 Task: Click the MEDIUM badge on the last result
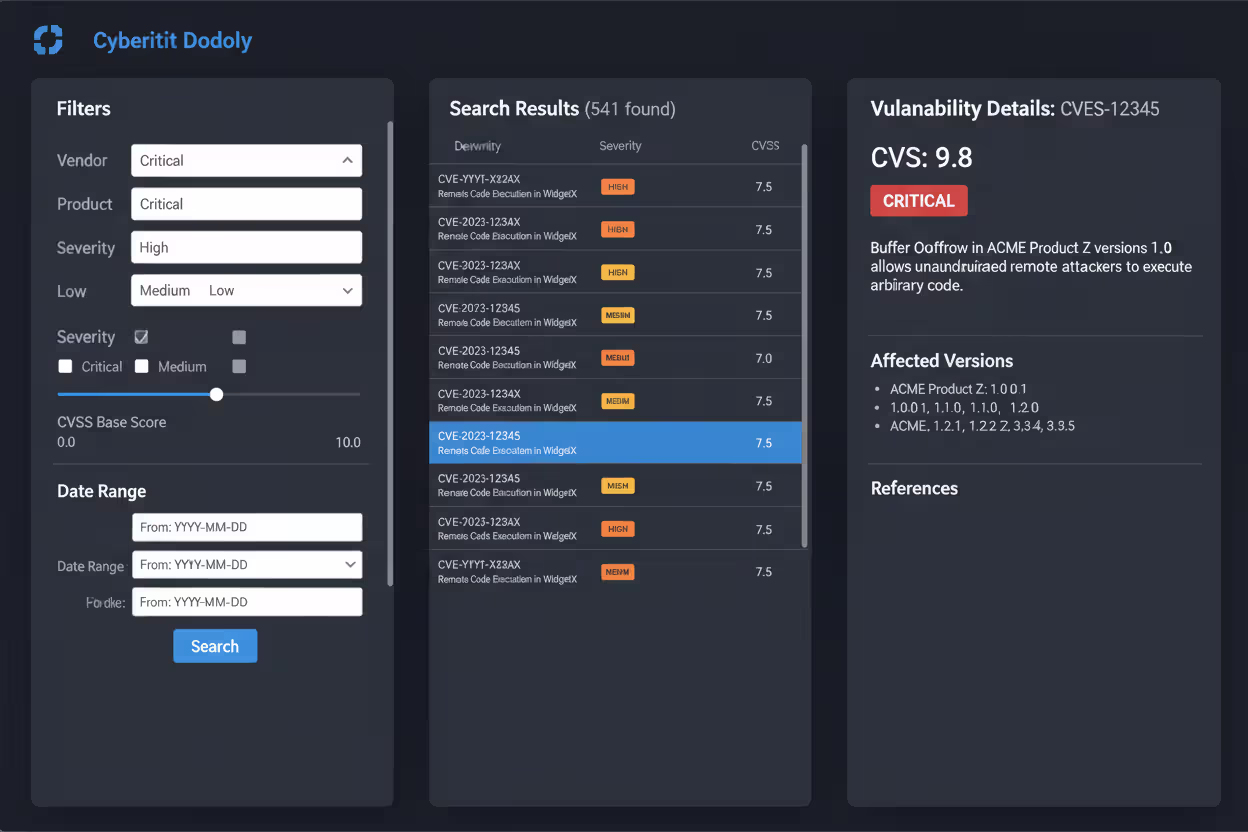617,571
